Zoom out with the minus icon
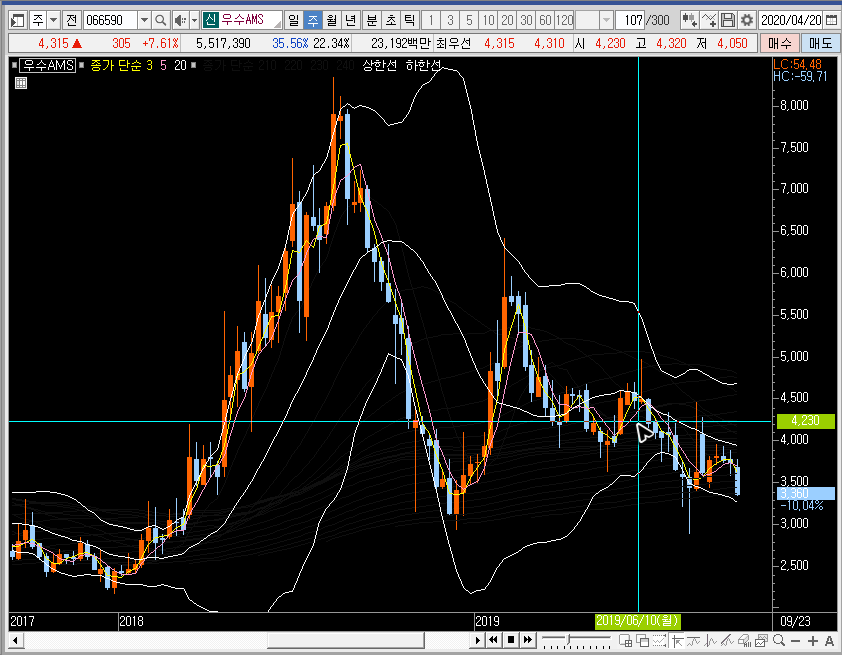Viewport: 842px width, 655px height. tap(796, 641)
